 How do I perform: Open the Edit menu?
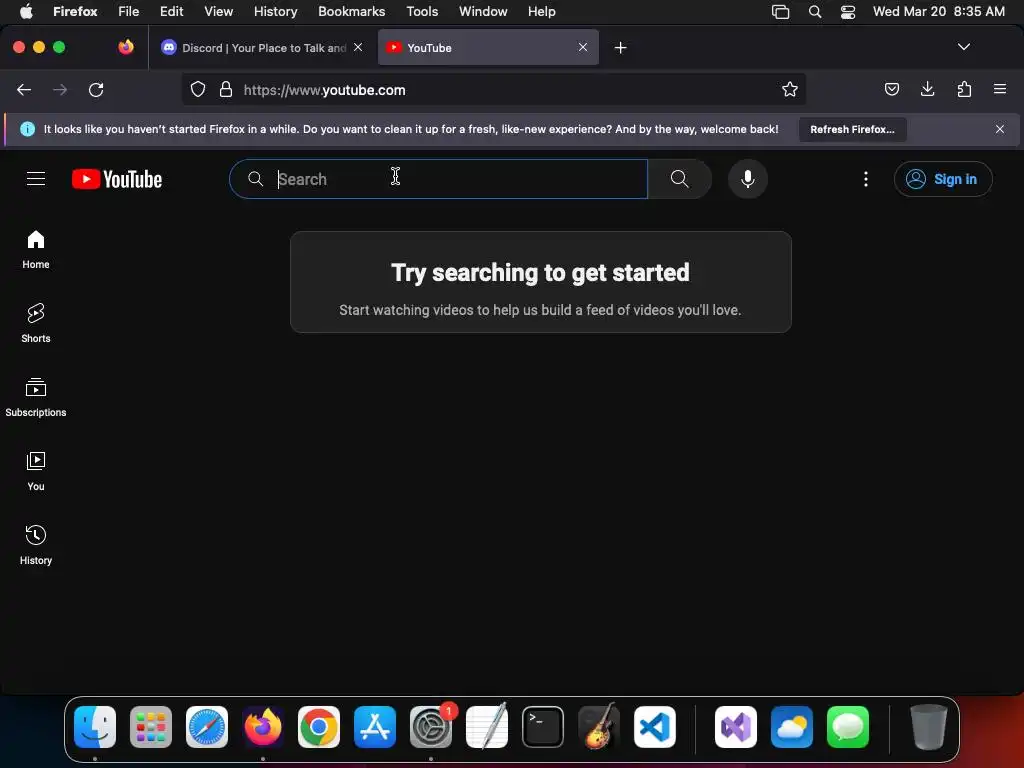click(171, 11)
